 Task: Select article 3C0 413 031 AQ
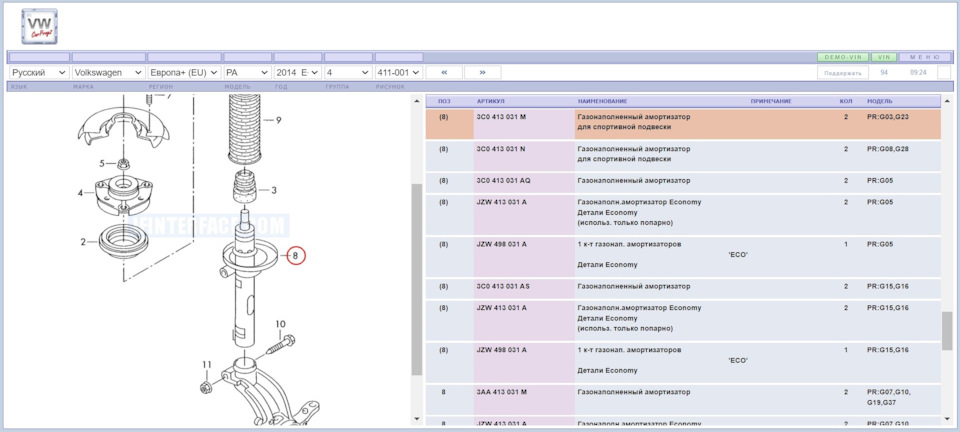coord(503,181)
